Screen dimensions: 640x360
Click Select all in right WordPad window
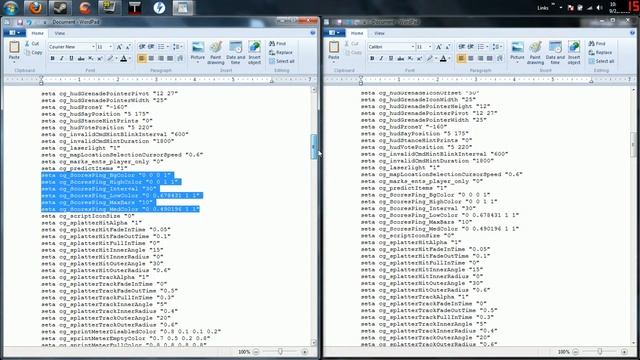tap(601, 61)
